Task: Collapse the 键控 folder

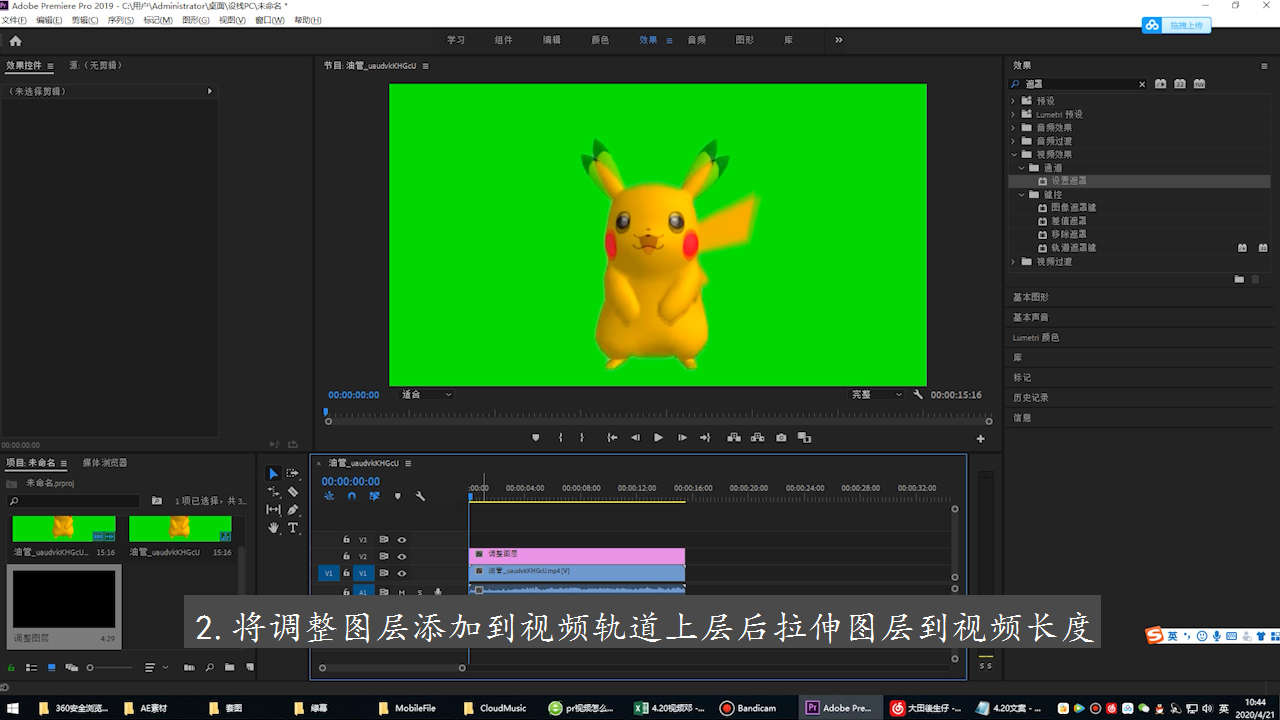Action: pos(1022,194)
